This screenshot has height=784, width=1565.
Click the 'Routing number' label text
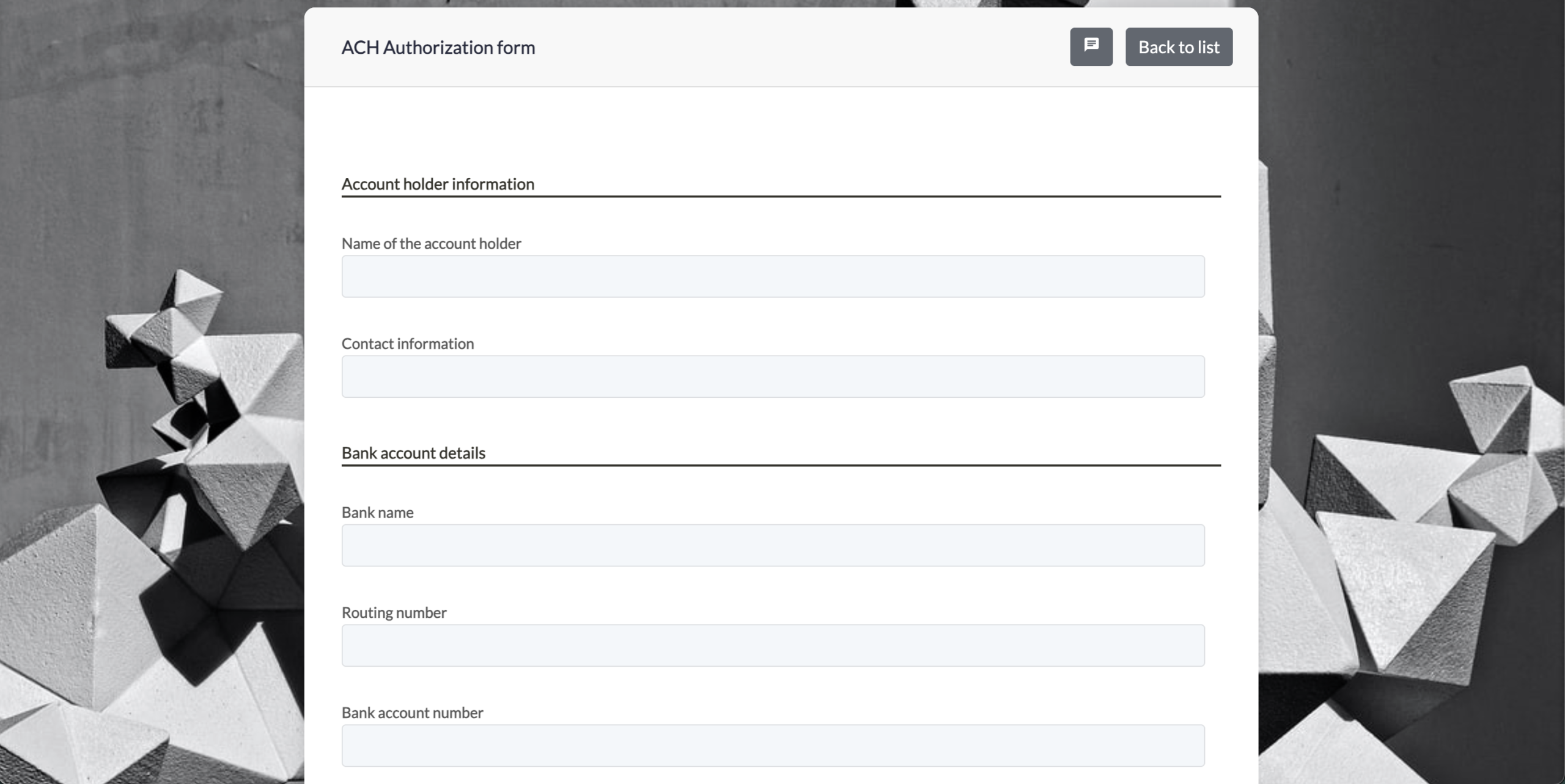click(x=394, y=612)
